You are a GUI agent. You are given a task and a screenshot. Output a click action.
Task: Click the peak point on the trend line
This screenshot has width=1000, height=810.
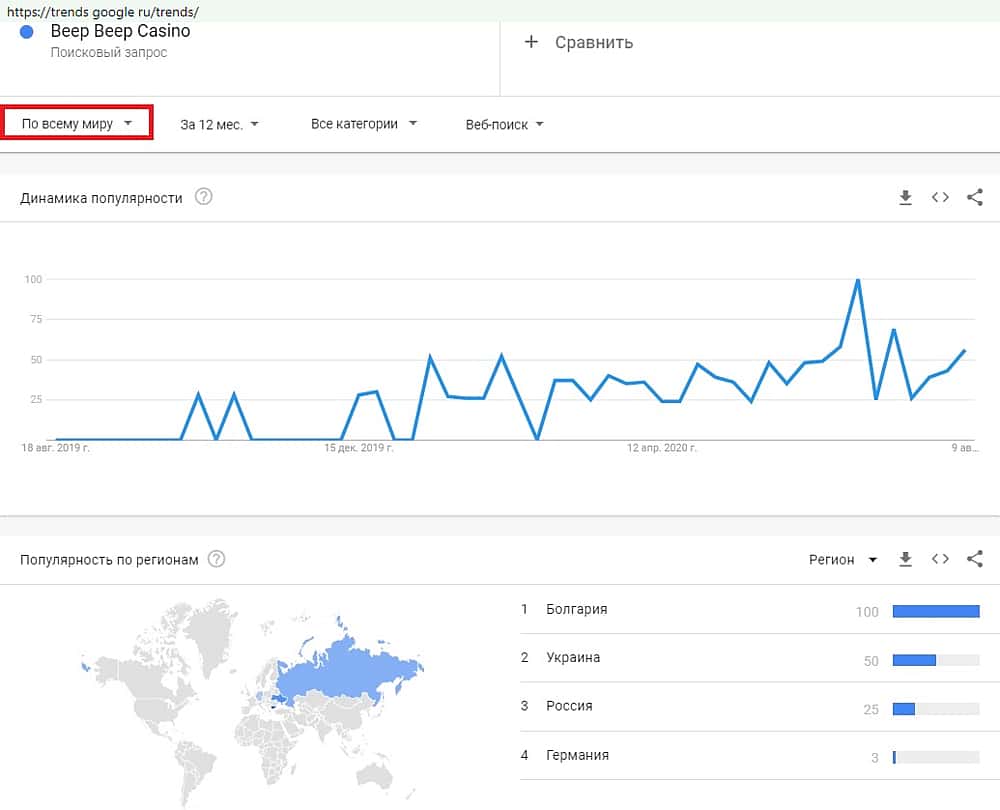[858, 280]
